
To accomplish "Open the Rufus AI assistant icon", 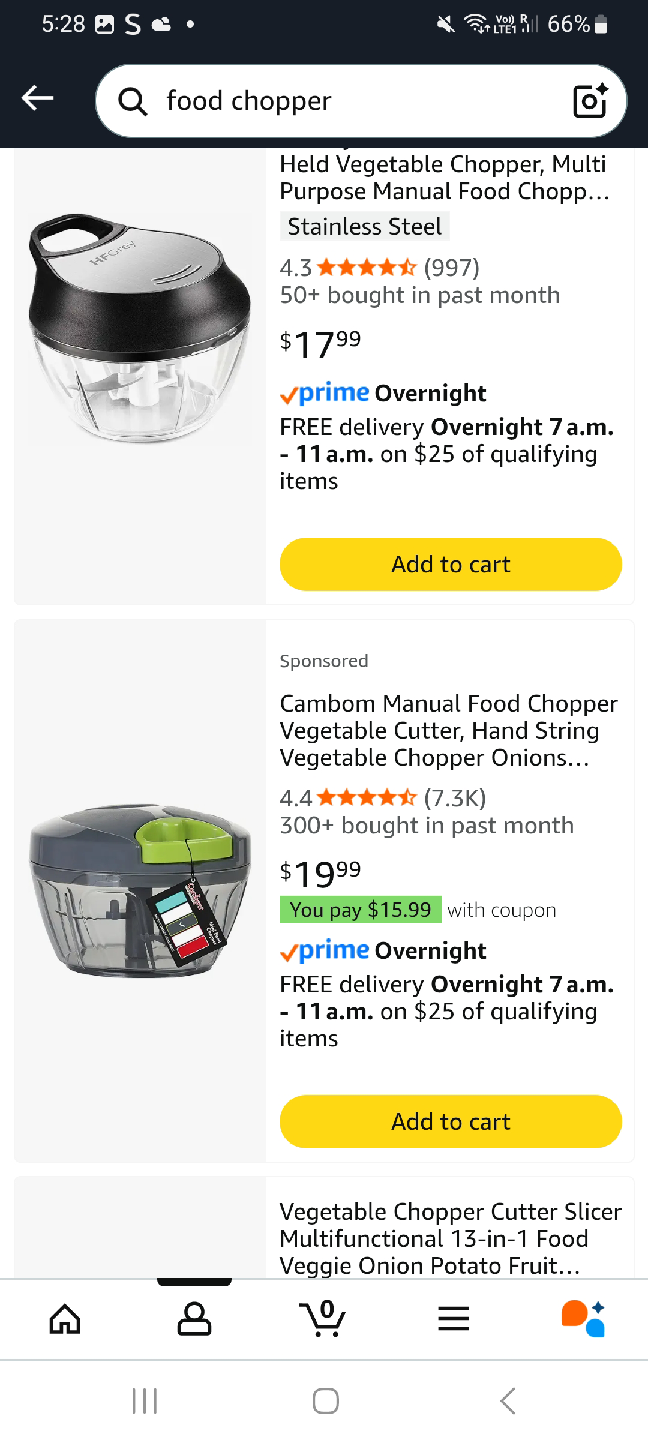I will coord(583,1318).
